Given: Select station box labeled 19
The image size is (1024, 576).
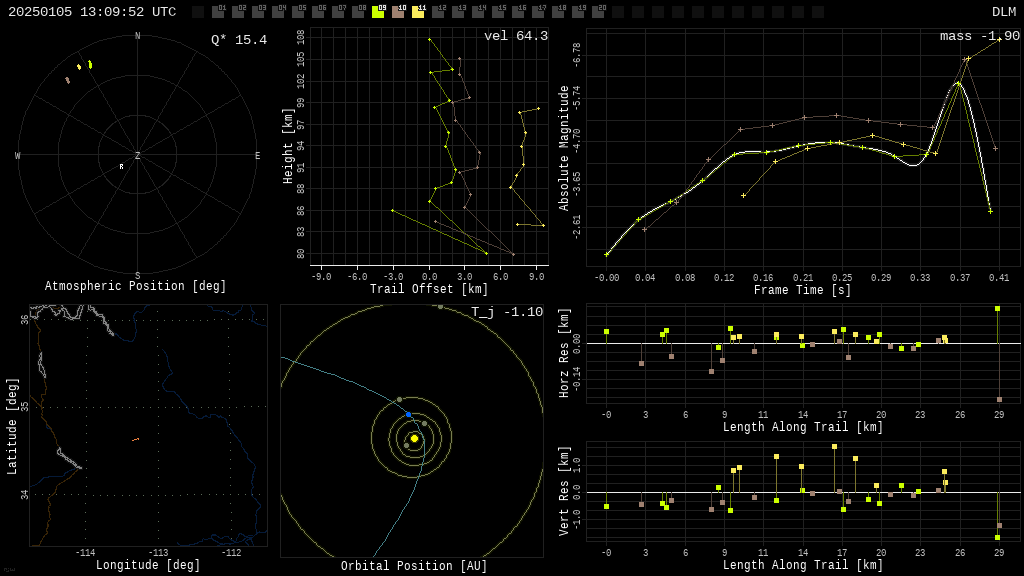Looking at the screenshot, I should [577, 12].
